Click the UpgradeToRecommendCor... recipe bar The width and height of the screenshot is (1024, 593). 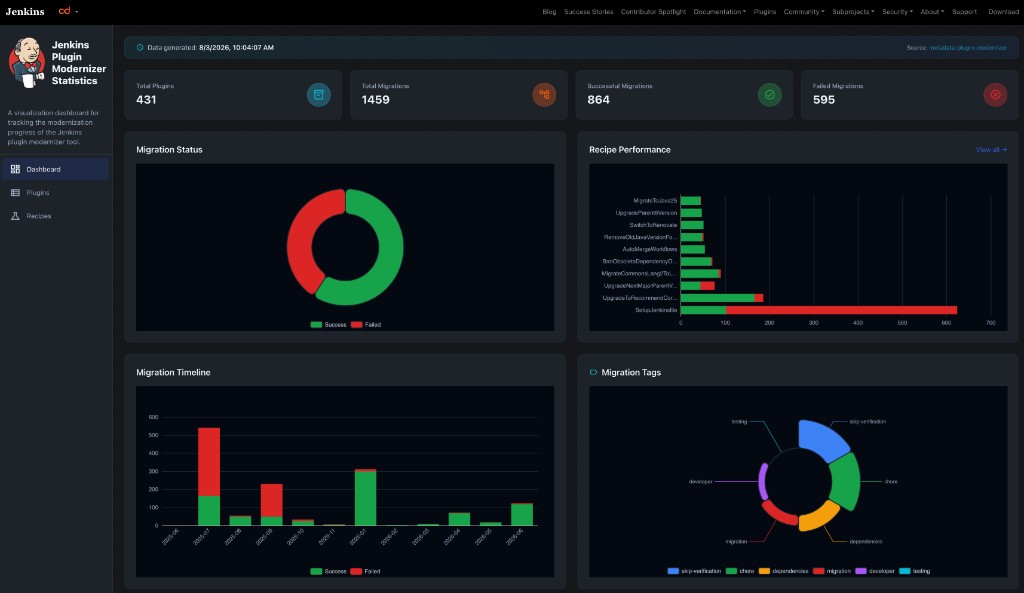click(x=722, y=298)
